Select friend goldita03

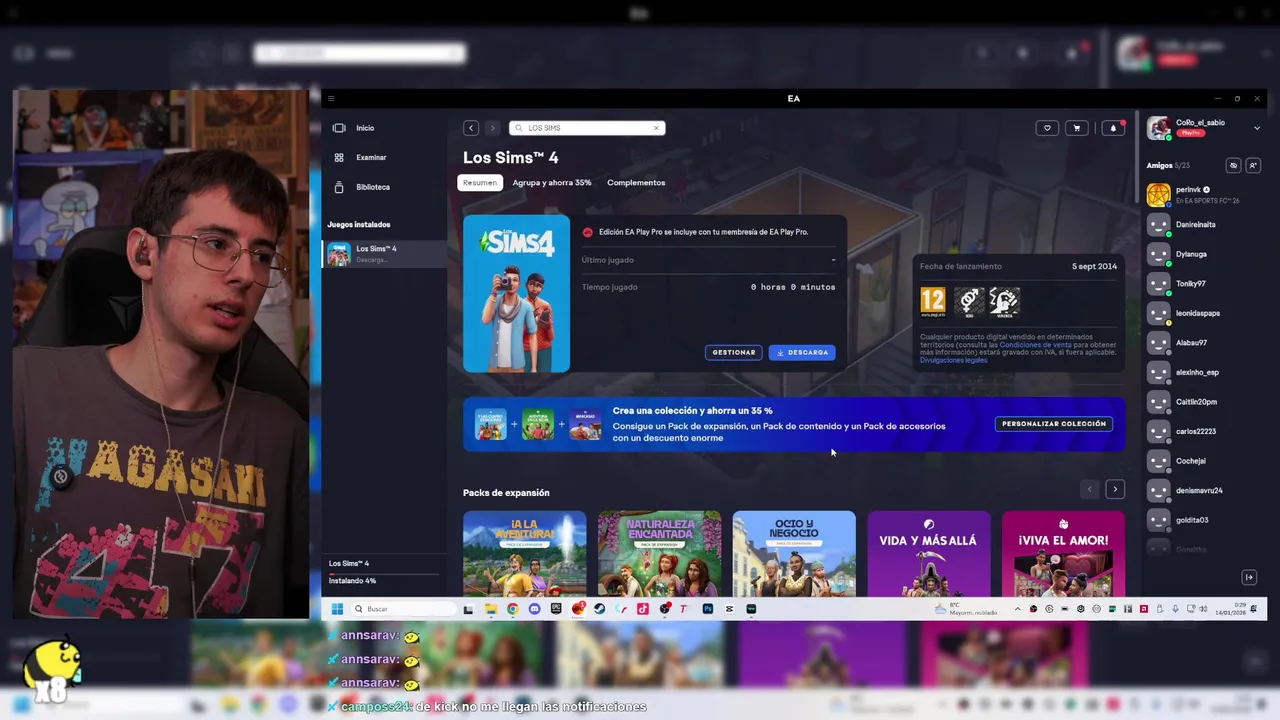(1202, 520)
